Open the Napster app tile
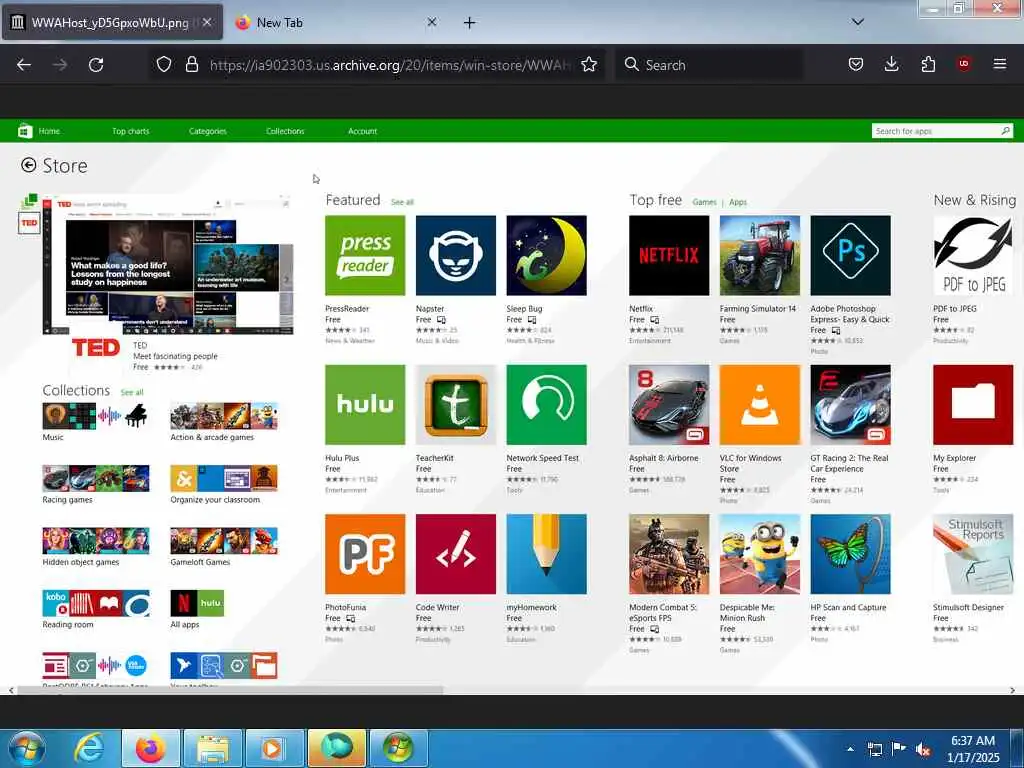This screenshot has height=768, width=1024. (455, 255)
